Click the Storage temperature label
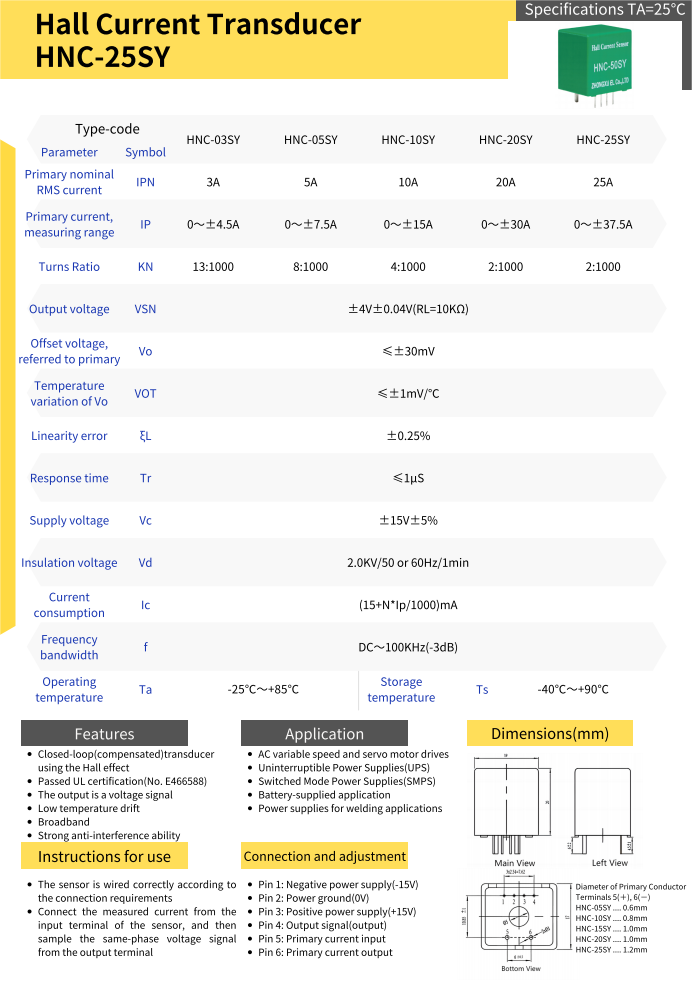Screen dimensions: 692x982 tap(401, 690)
